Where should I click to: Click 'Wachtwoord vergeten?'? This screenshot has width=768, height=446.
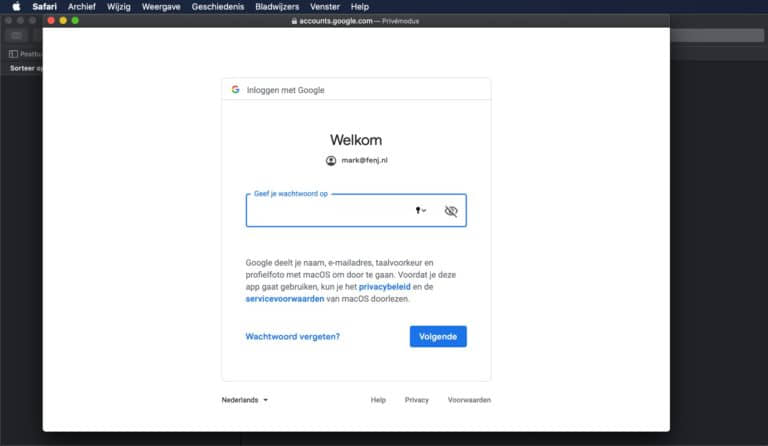(x=292, y=337)
